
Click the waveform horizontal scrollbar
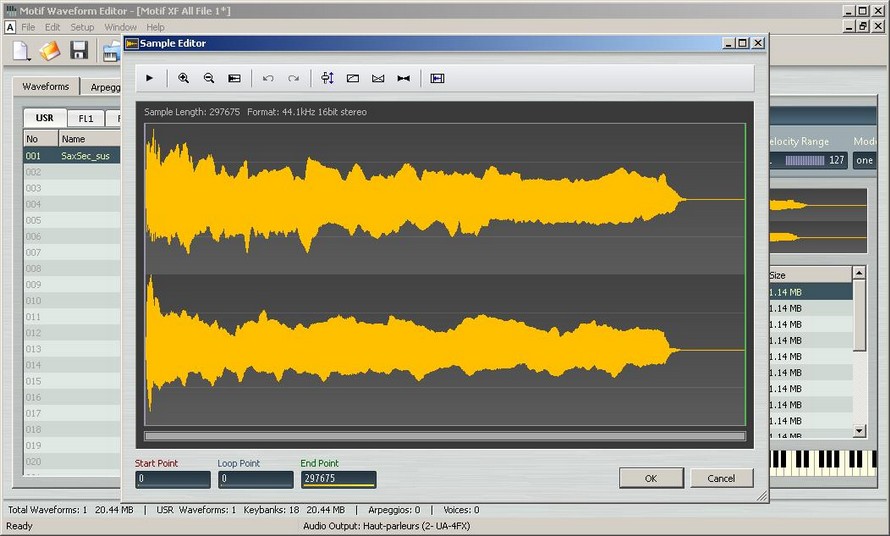tap(445, 436)
